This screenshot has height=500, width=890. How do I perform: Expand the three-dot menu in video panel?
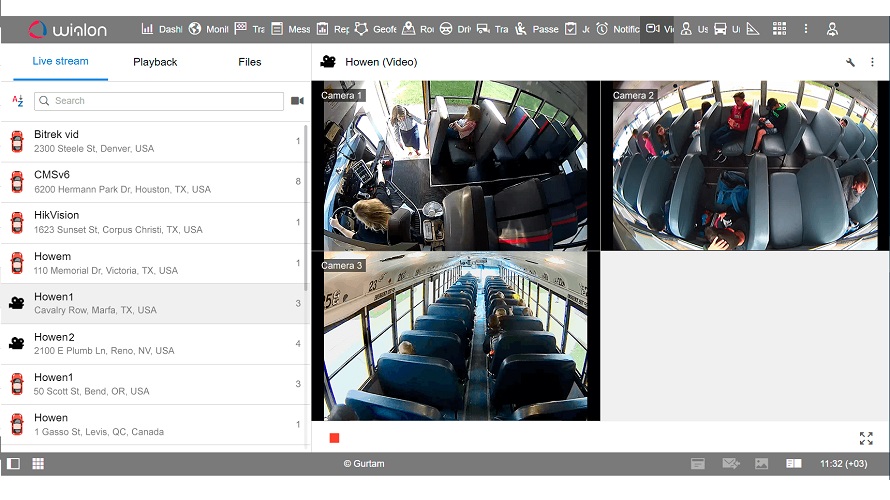(872, 62)
